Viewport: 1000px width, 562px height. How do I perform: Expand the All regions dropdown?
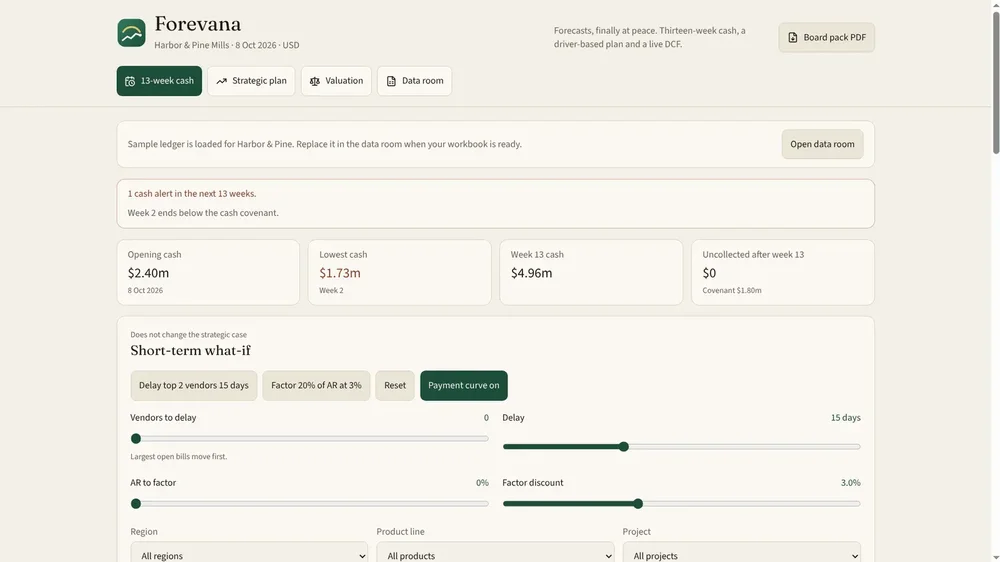pyautogui.click(x=249, y=554)
